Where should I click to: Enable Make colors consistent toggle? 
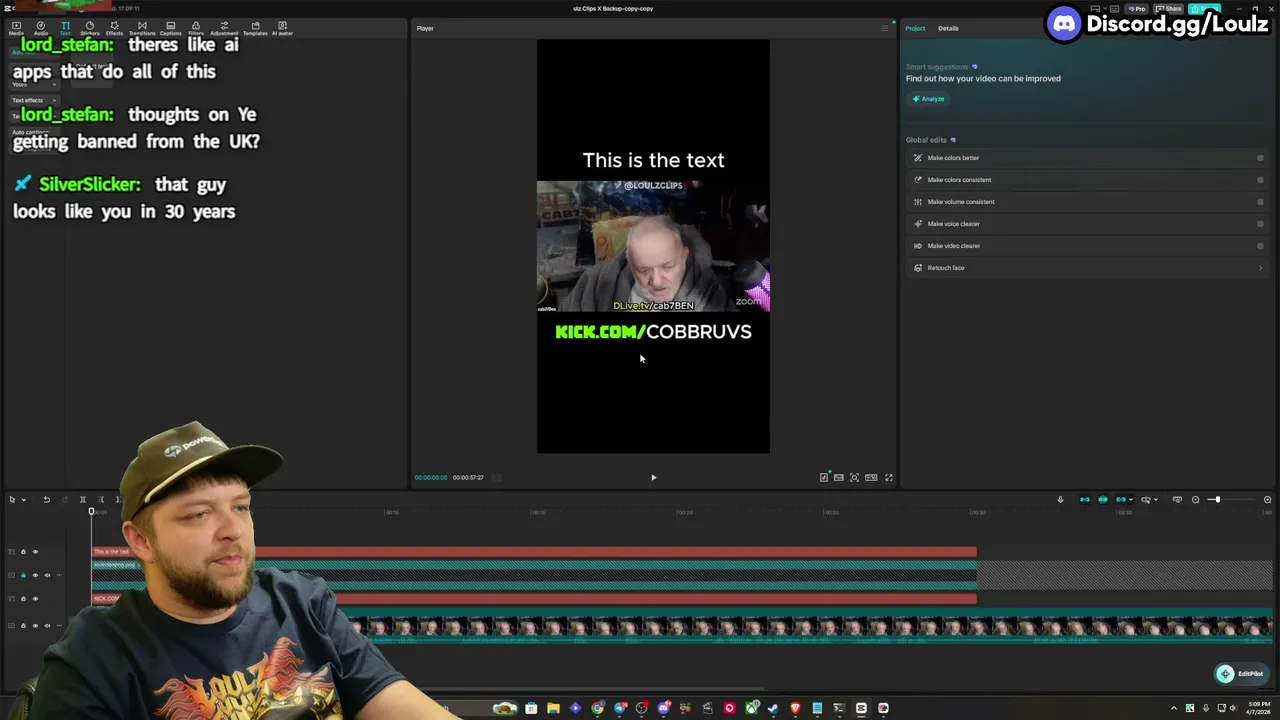point(1260,180)
